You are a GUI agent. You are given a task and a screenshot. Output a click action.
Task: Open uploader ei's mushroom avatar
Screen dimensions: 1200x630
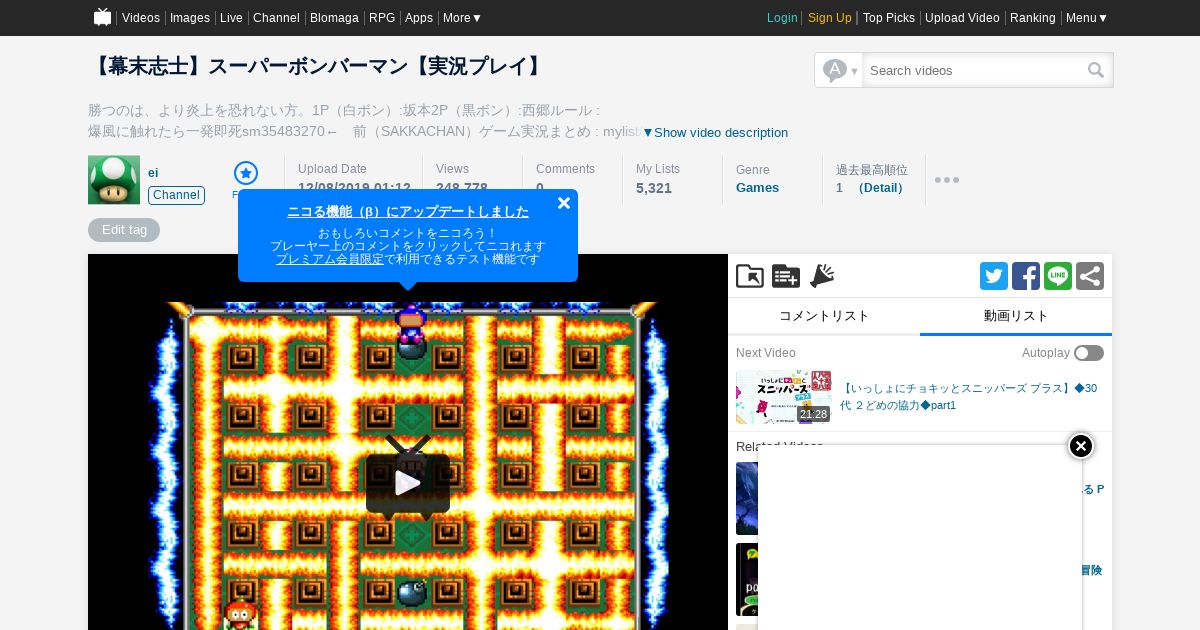(x=114, y=180)
